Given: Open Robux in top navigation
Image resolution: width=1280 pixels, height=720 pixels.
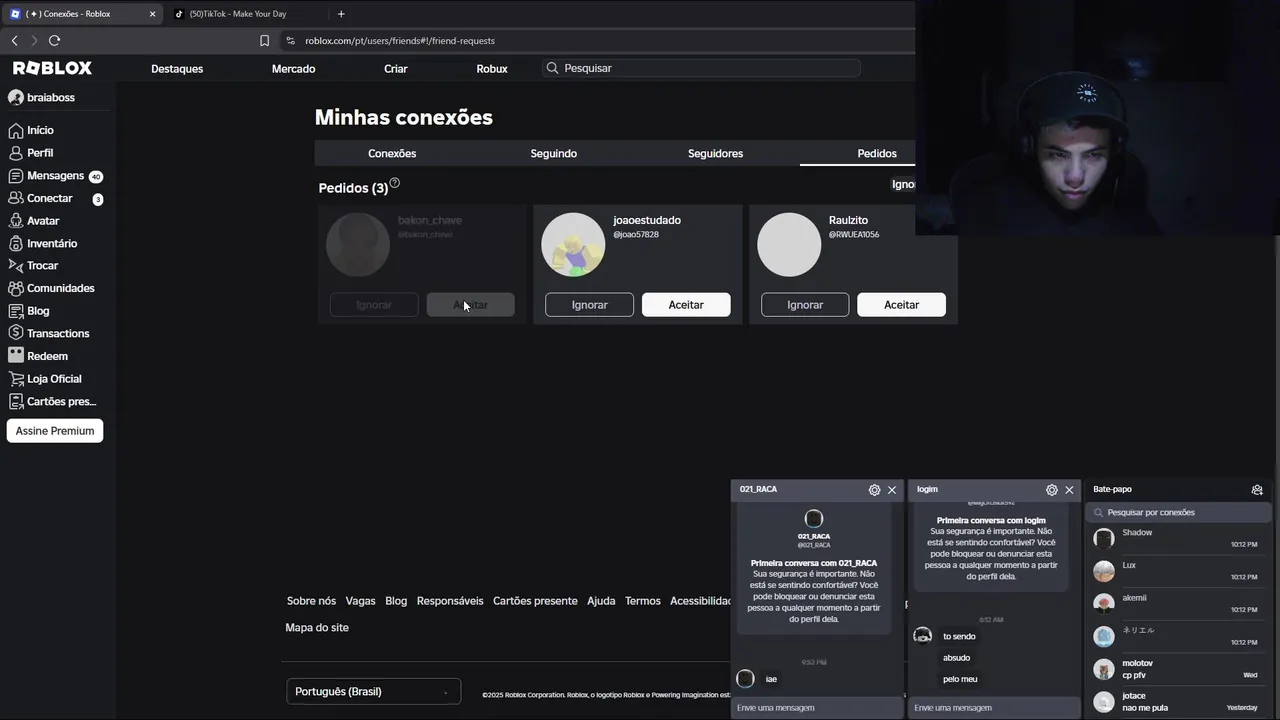Looking at the screenshot, I should (x=492, y=69).
